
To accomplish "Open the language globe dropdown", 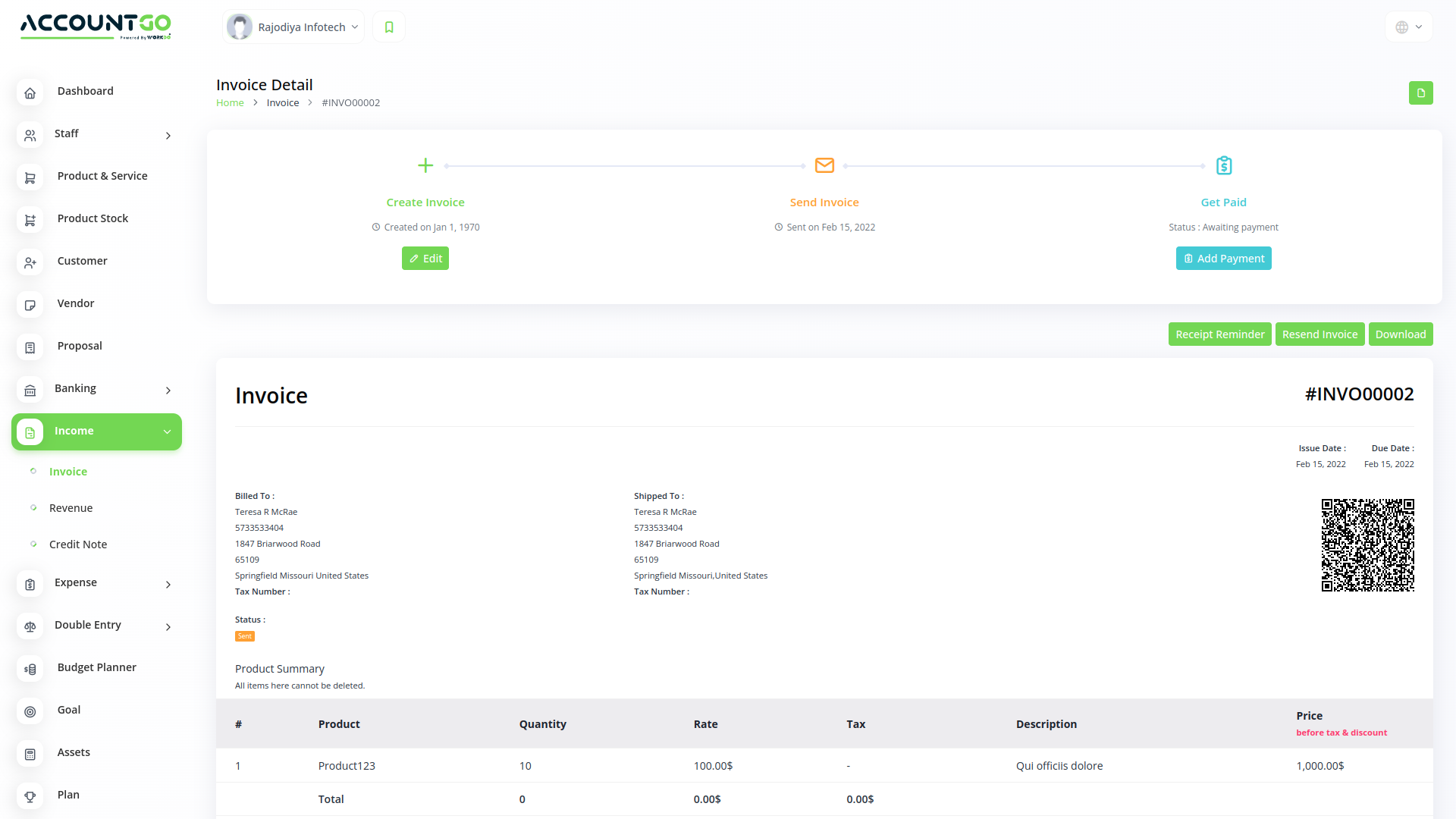I will pos(1408,26).
